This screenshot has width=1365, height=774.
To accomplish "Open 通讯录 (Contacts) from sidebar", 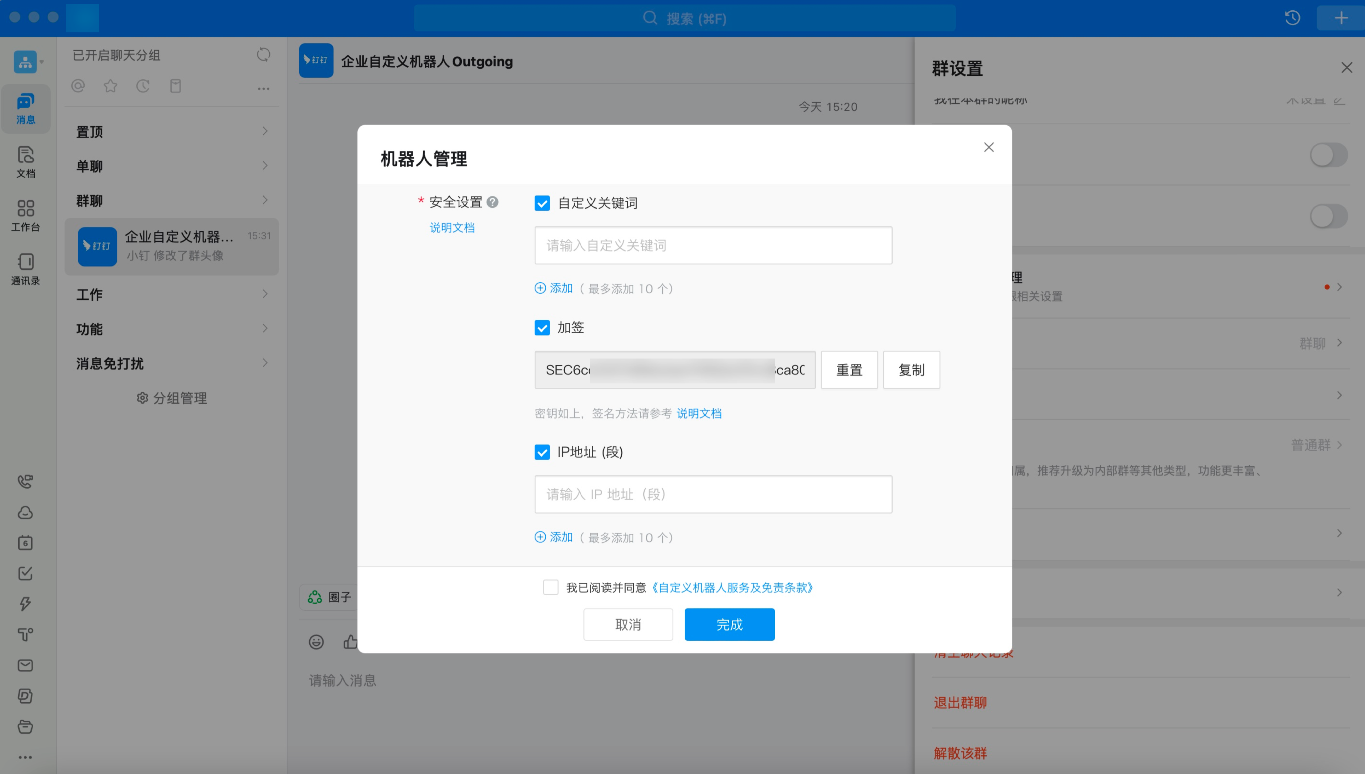I will point(25,268).
